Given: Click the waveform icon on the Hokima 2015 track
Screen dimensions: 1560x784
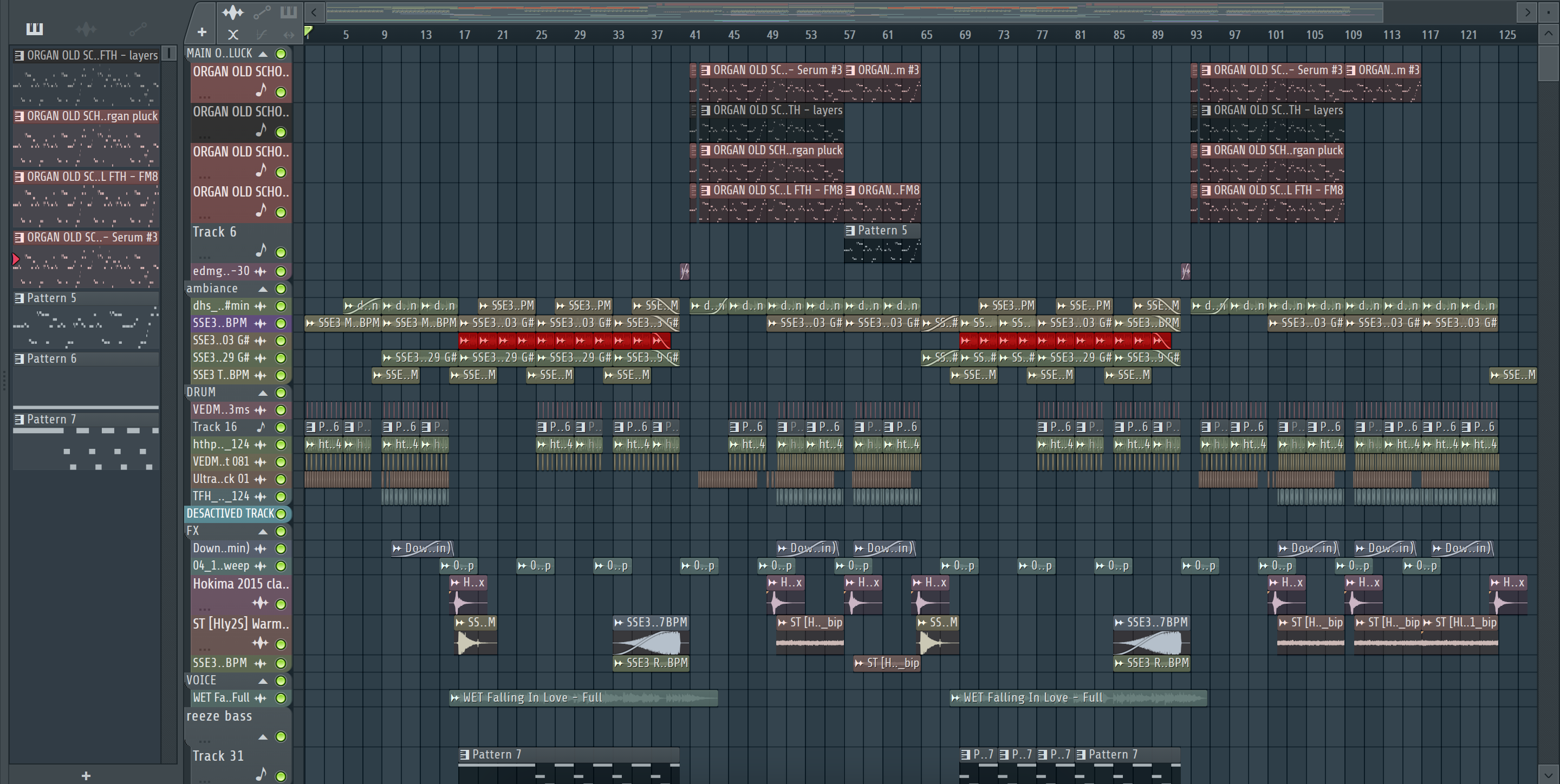Looking at the screenshot, I should (261, 603).
